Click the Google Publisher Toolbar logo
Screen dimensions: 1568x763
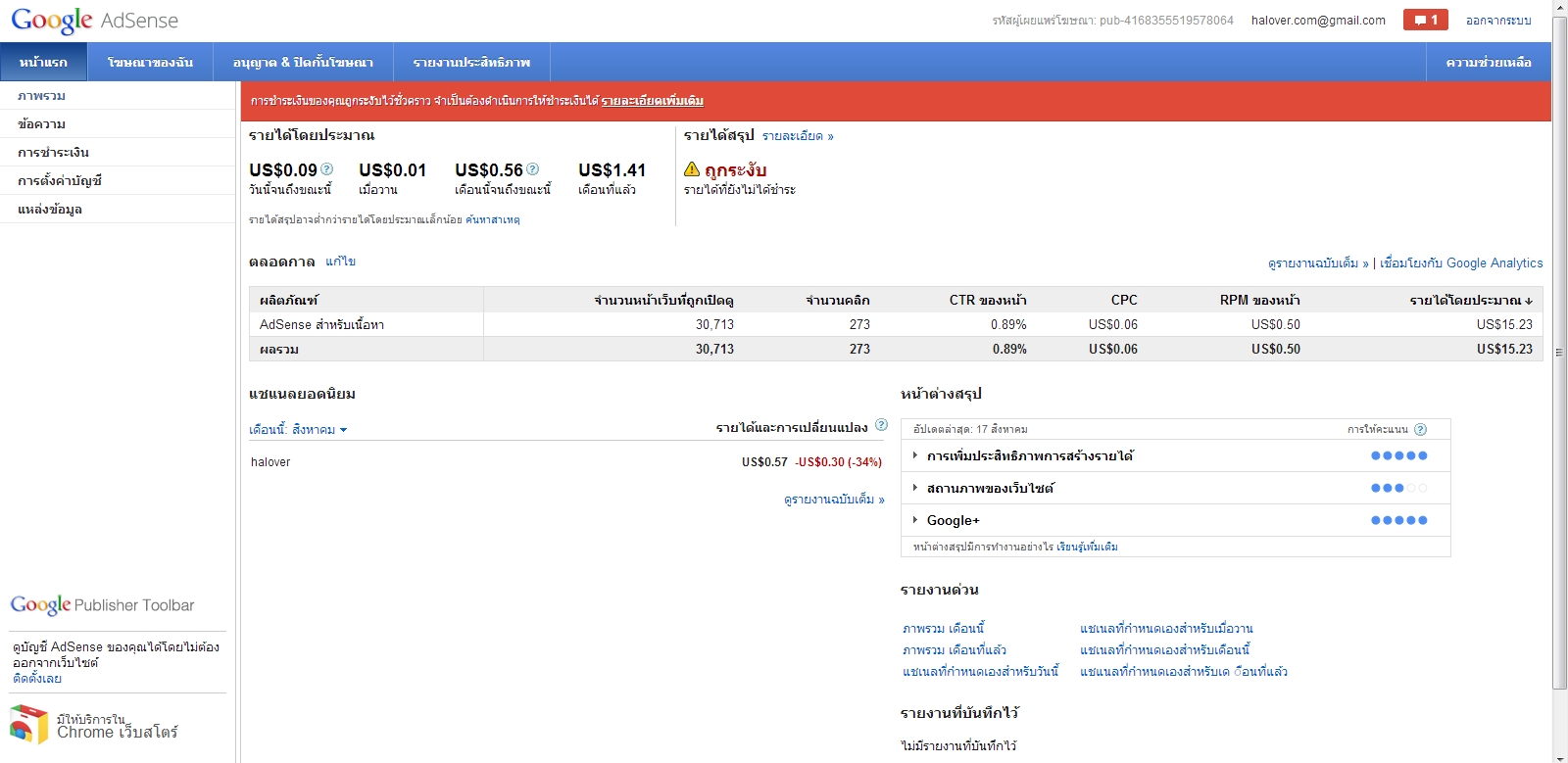[103, 605]
